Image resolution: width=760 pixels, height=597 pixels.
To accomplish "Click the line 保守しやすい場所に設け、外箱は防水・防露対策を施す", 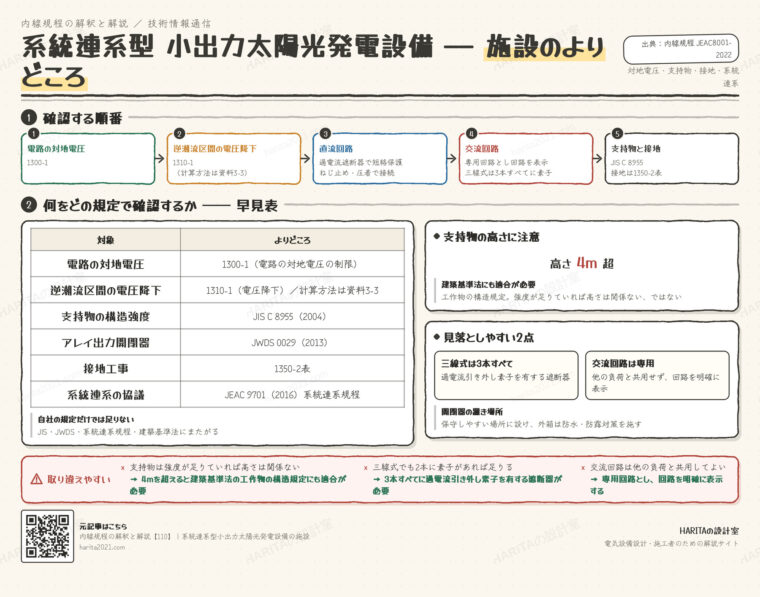I will [541, 424].
